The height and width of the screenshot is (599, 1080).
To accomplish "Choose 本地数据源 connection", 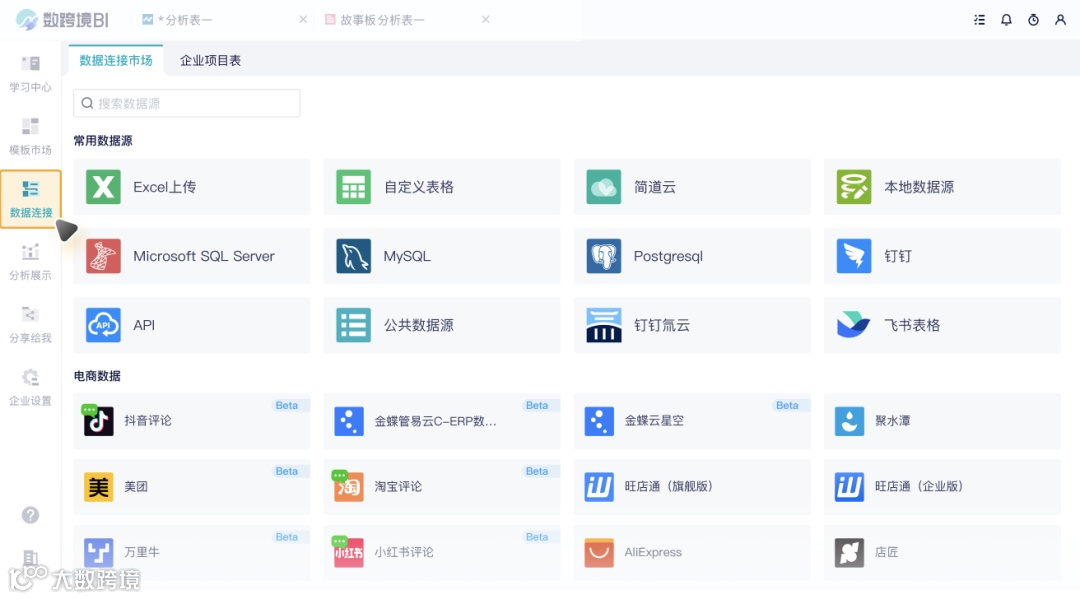I will pos(942,187).
